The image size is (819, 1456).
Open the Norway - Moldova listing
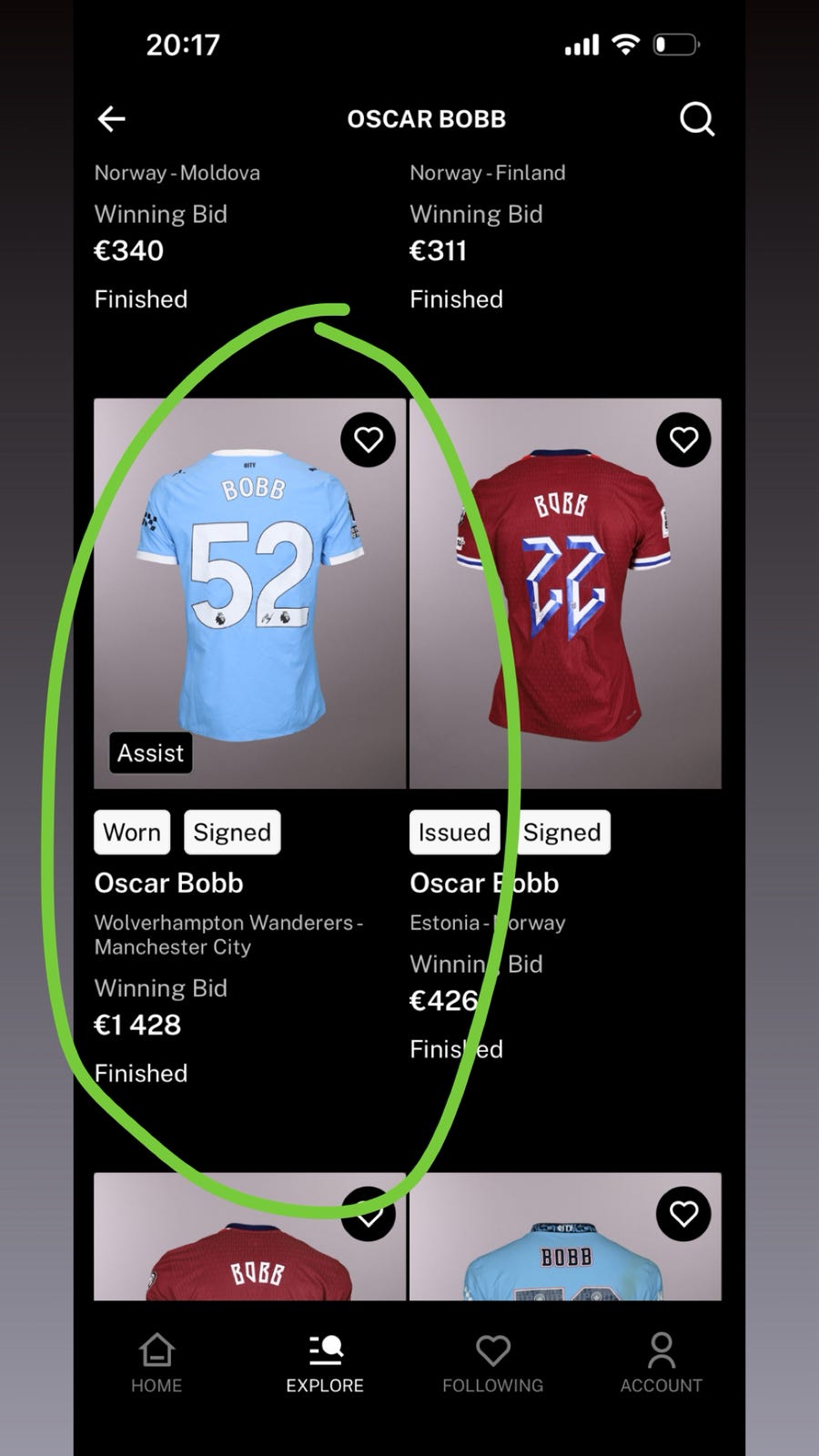(177, 173)
